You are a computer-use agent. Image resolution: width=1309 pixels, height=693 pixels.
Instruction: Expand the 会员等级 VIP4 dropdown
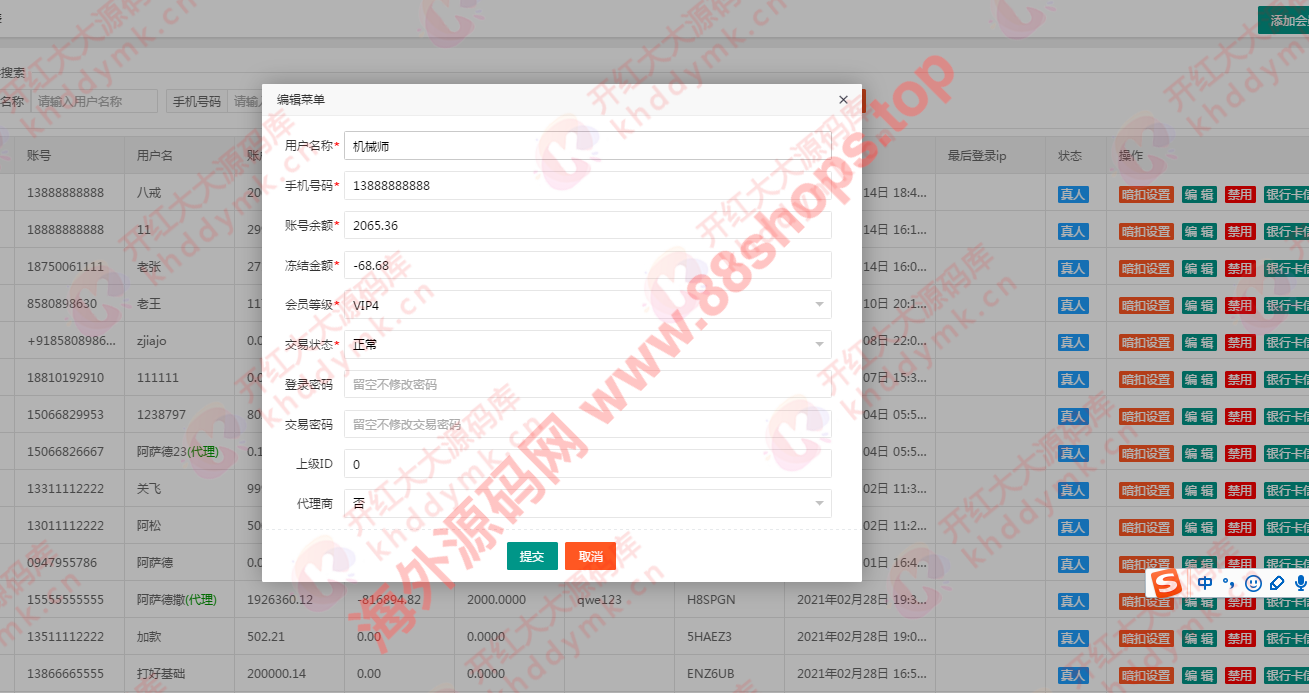point(588,304)
